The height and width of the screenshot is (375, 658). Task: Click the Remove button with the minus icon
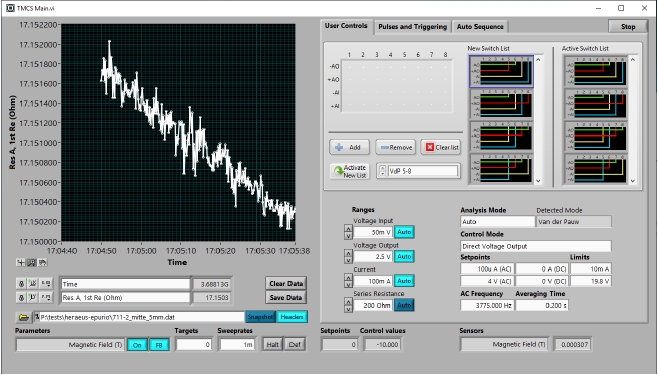pos(395,147)
